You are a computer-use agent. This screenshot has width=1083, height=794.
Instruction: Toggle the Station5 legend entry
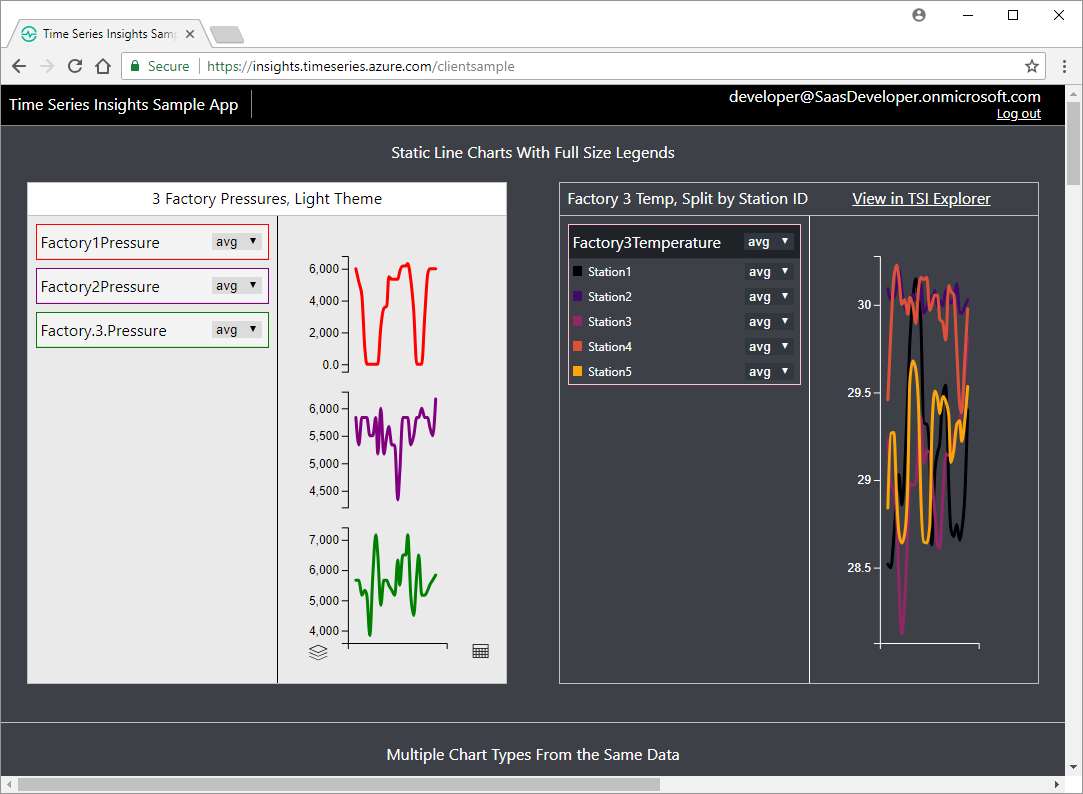(x=609, y=372)
